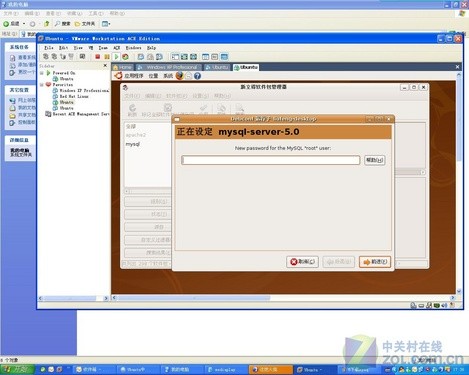Select Windows XP Professional in the sidebar tree

click(84, 90)
